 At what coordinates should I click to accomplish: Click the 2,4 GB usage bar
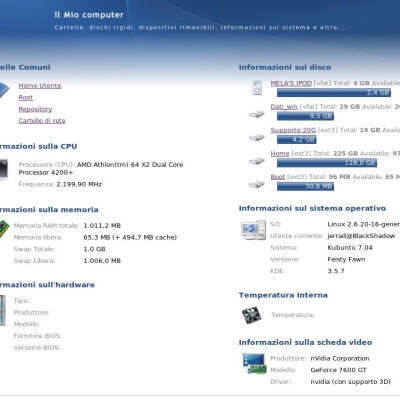(334, 93)
